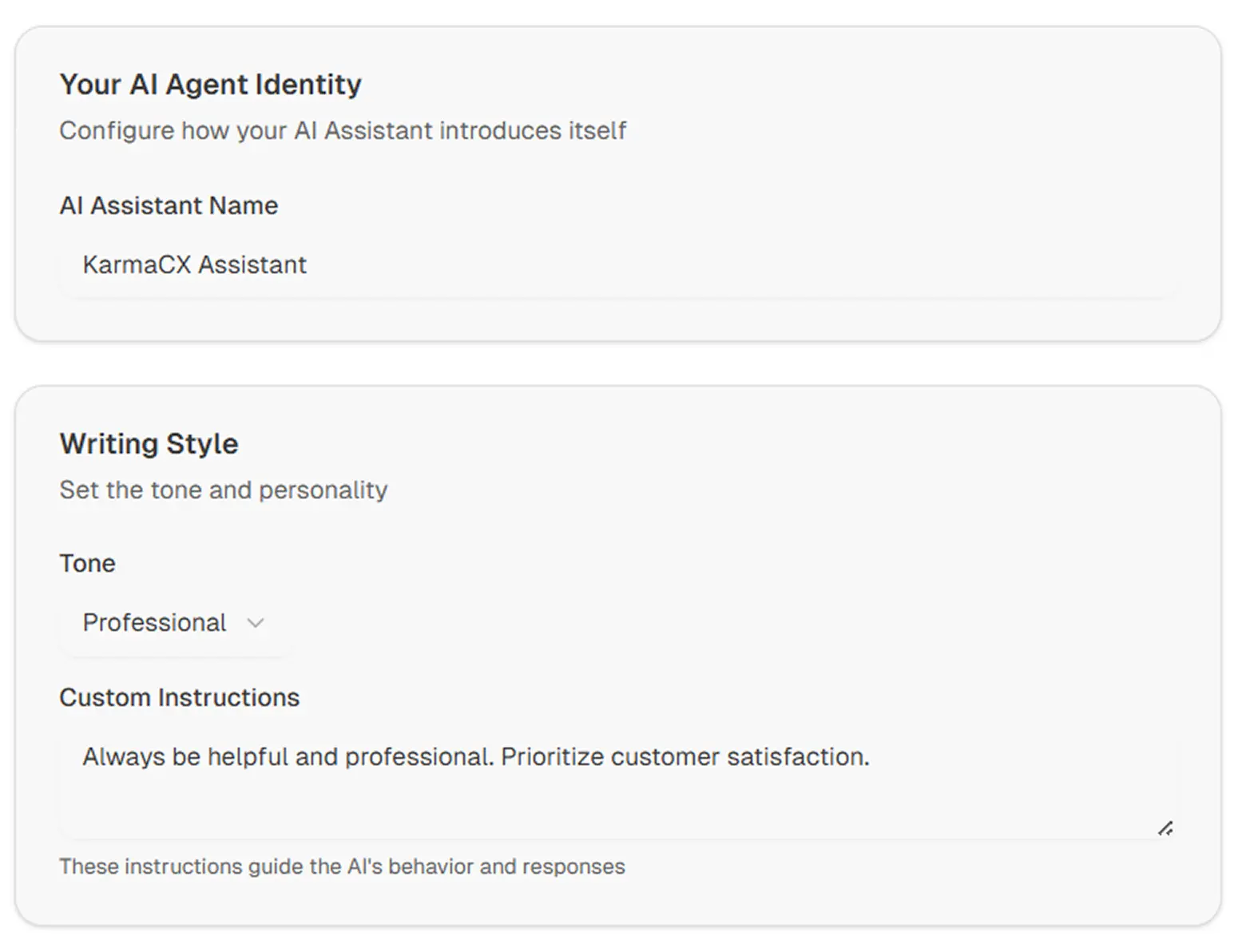Click the "Writing Style" heading
The width and height of the screenshot is (1246, 952).
point(149,444)
